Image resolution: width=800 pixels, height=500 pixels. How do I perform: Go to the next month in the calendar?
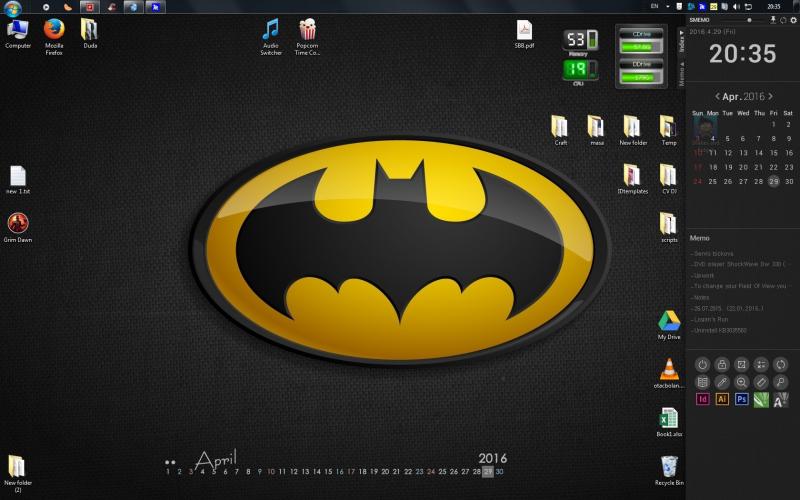770,96
